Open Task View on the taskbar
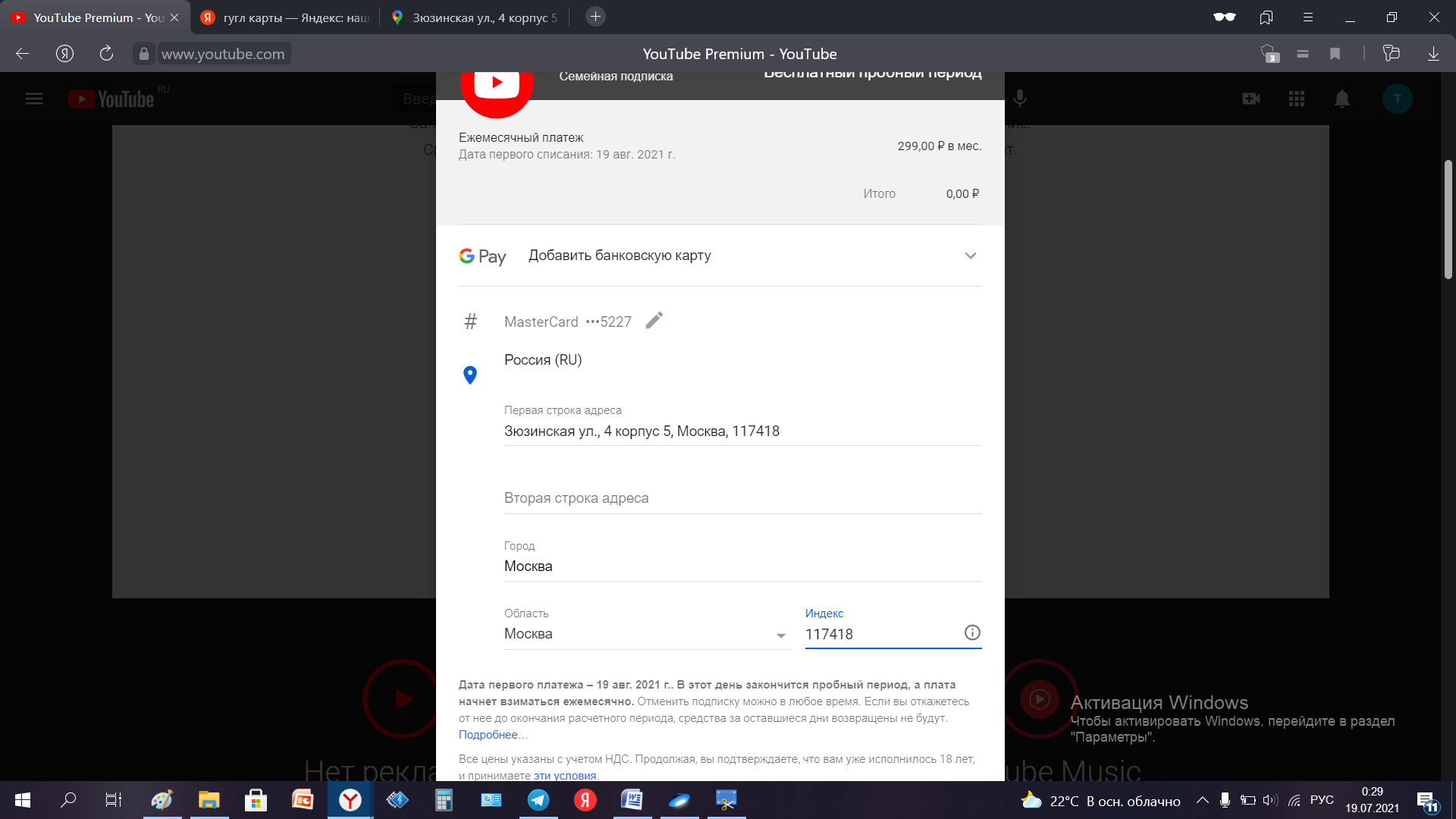 [114, 800]
